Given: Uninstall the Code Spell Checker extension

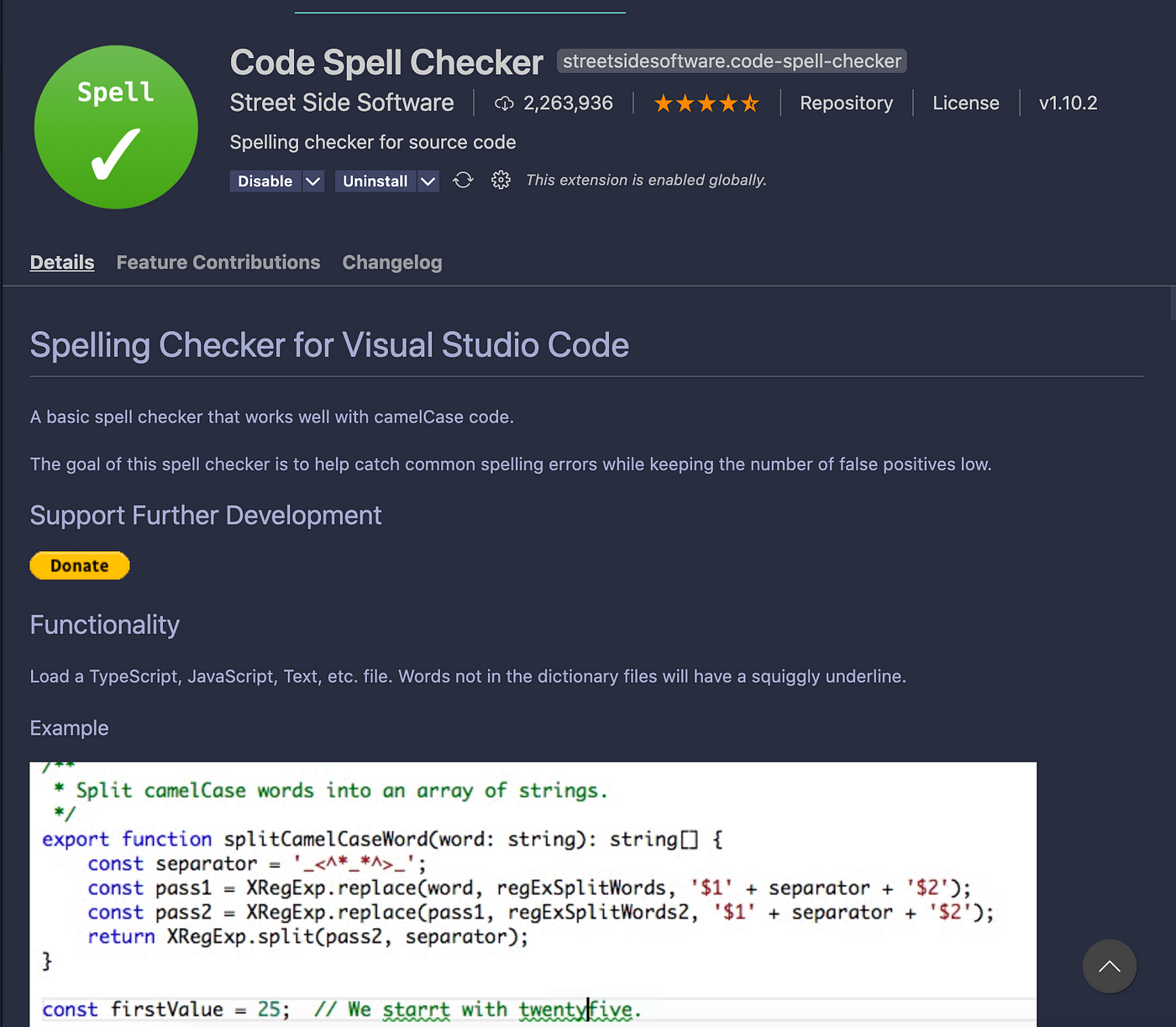Looking at the screenshot, I should 375,181.
